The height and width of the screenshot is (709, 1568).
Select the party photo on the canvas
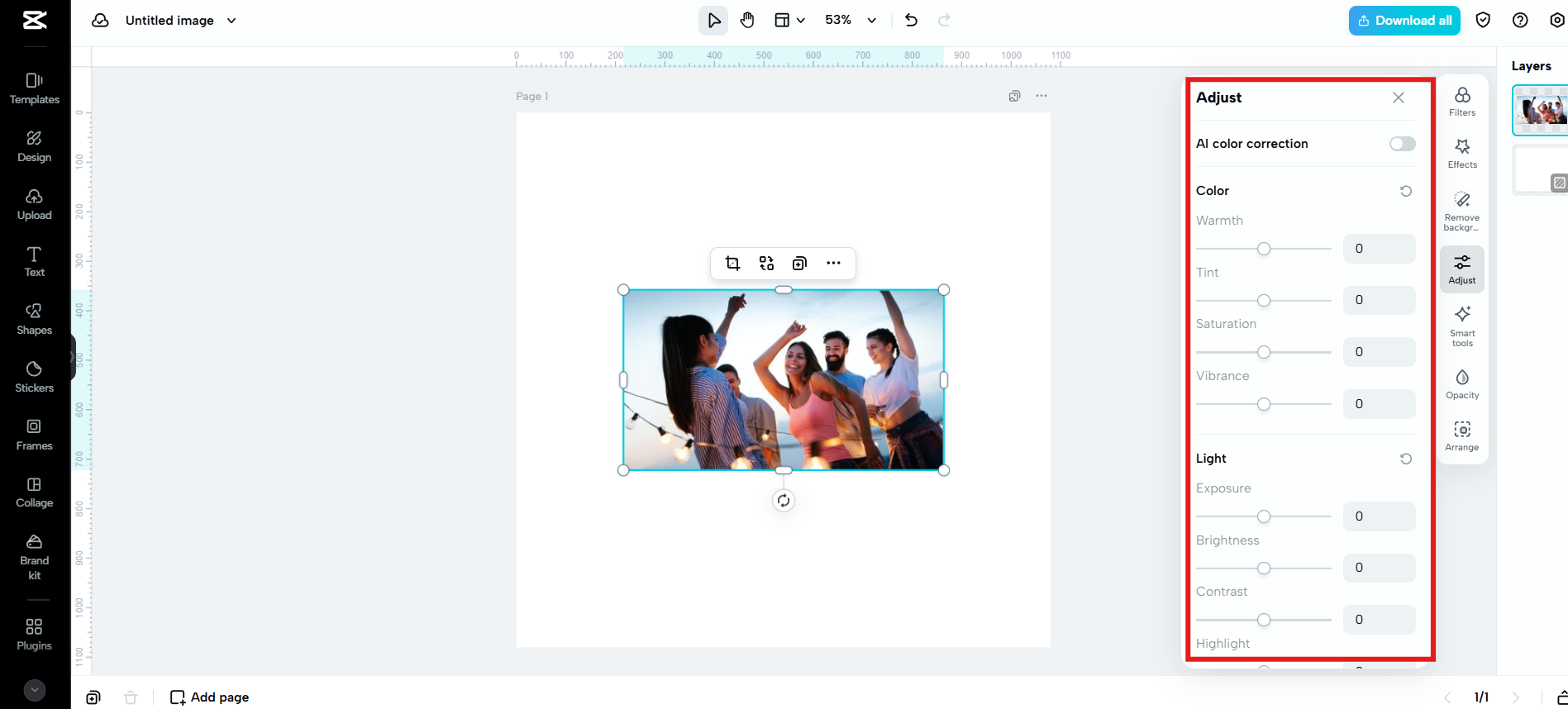point(784,380)
